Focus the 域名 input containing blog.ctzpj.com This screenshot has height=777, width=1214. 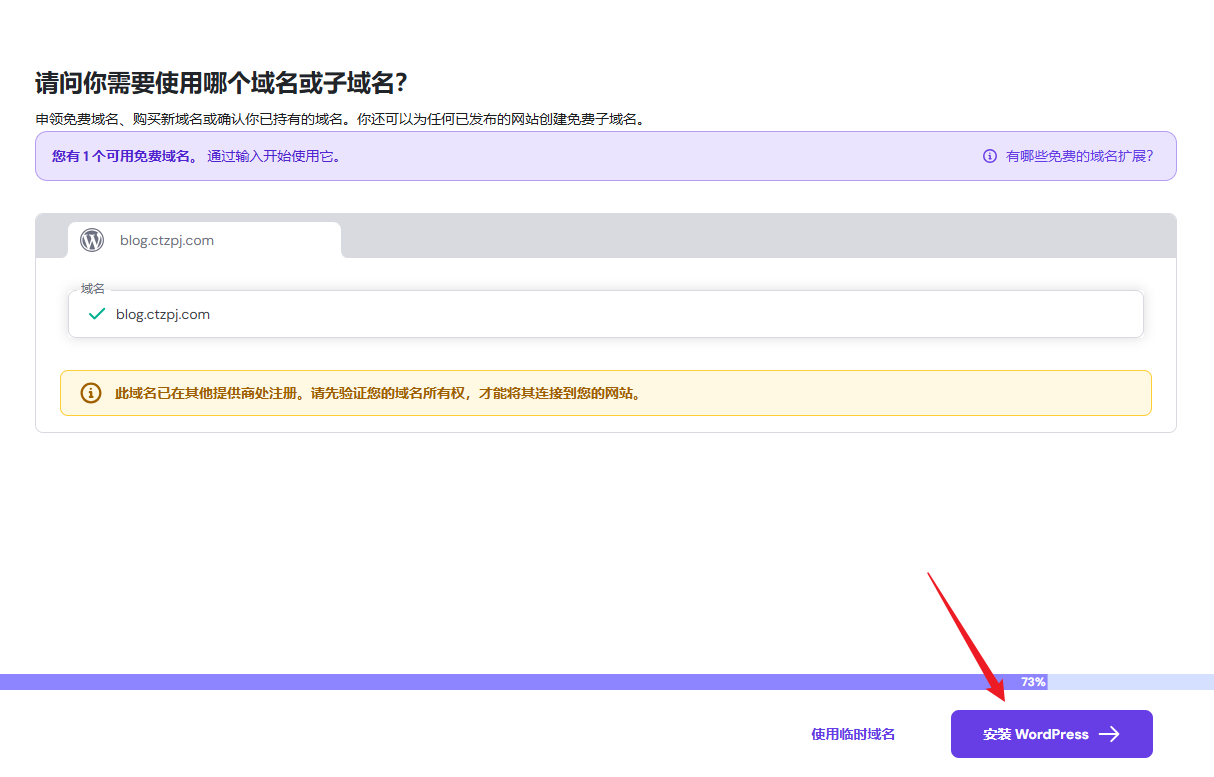(620, 314)
